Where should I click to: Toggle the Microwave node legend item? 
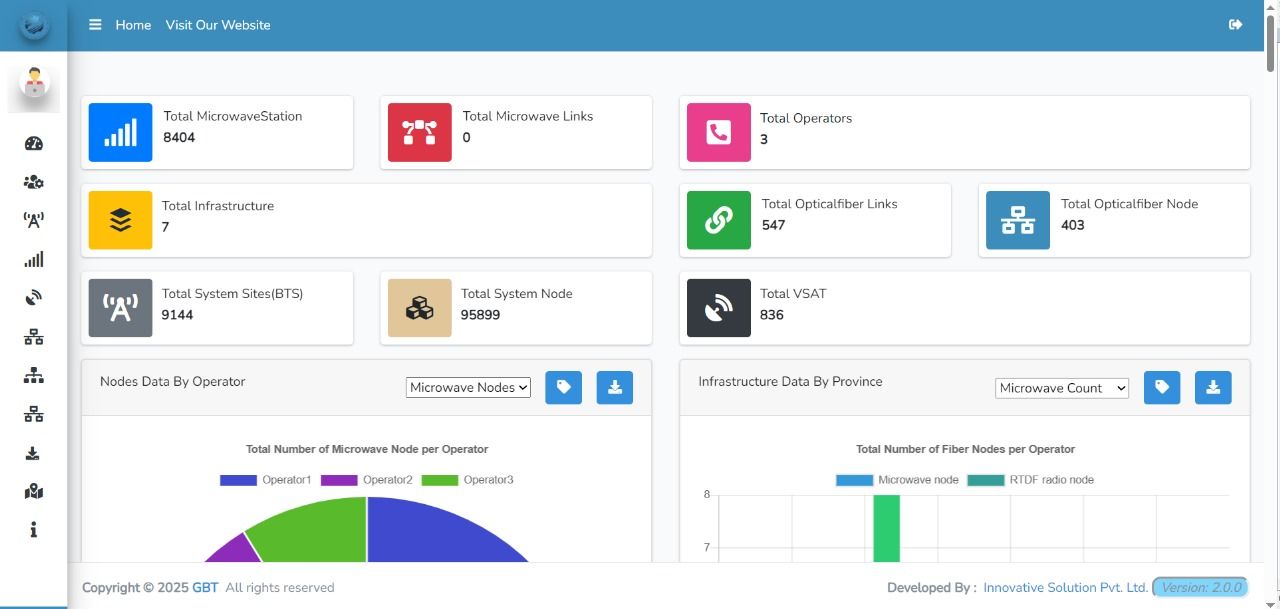point(897,480)
